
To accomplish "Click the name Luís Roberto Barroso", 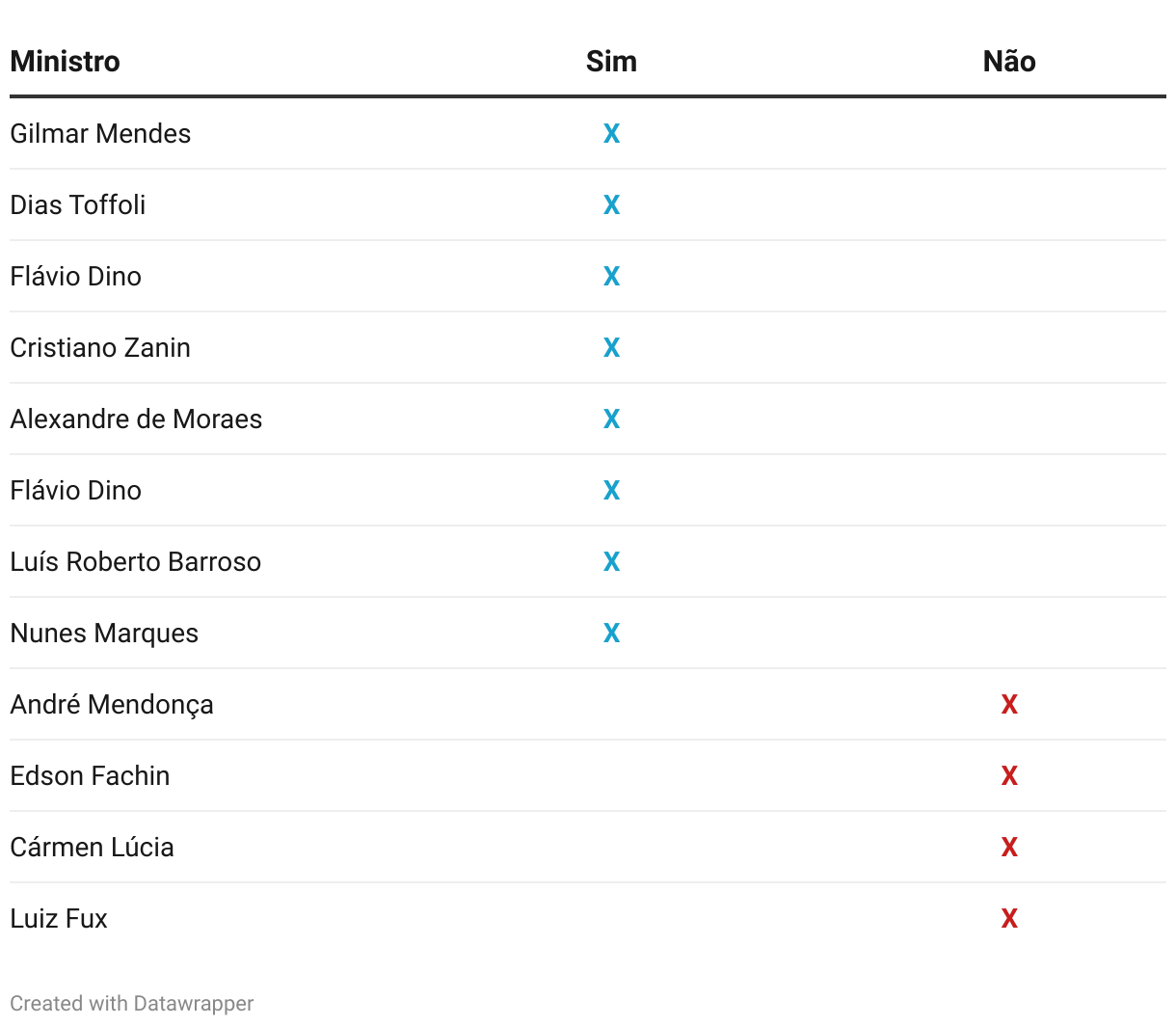I will tap(136, 562).
